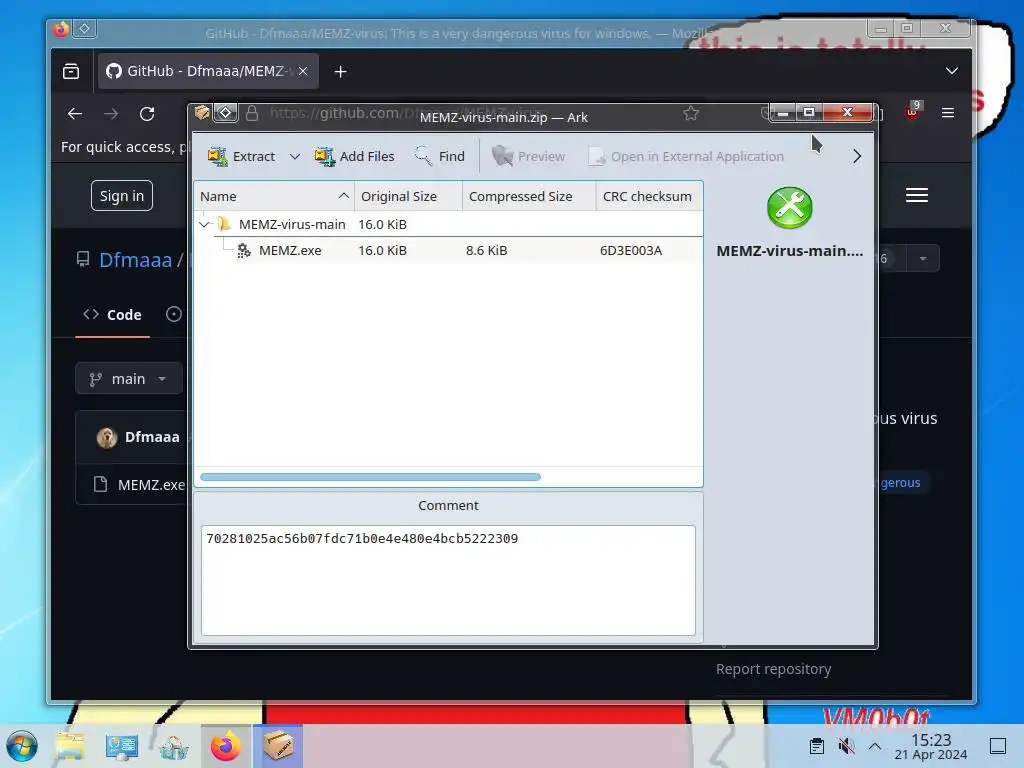Sort by Original Size column

click(408, 197)
